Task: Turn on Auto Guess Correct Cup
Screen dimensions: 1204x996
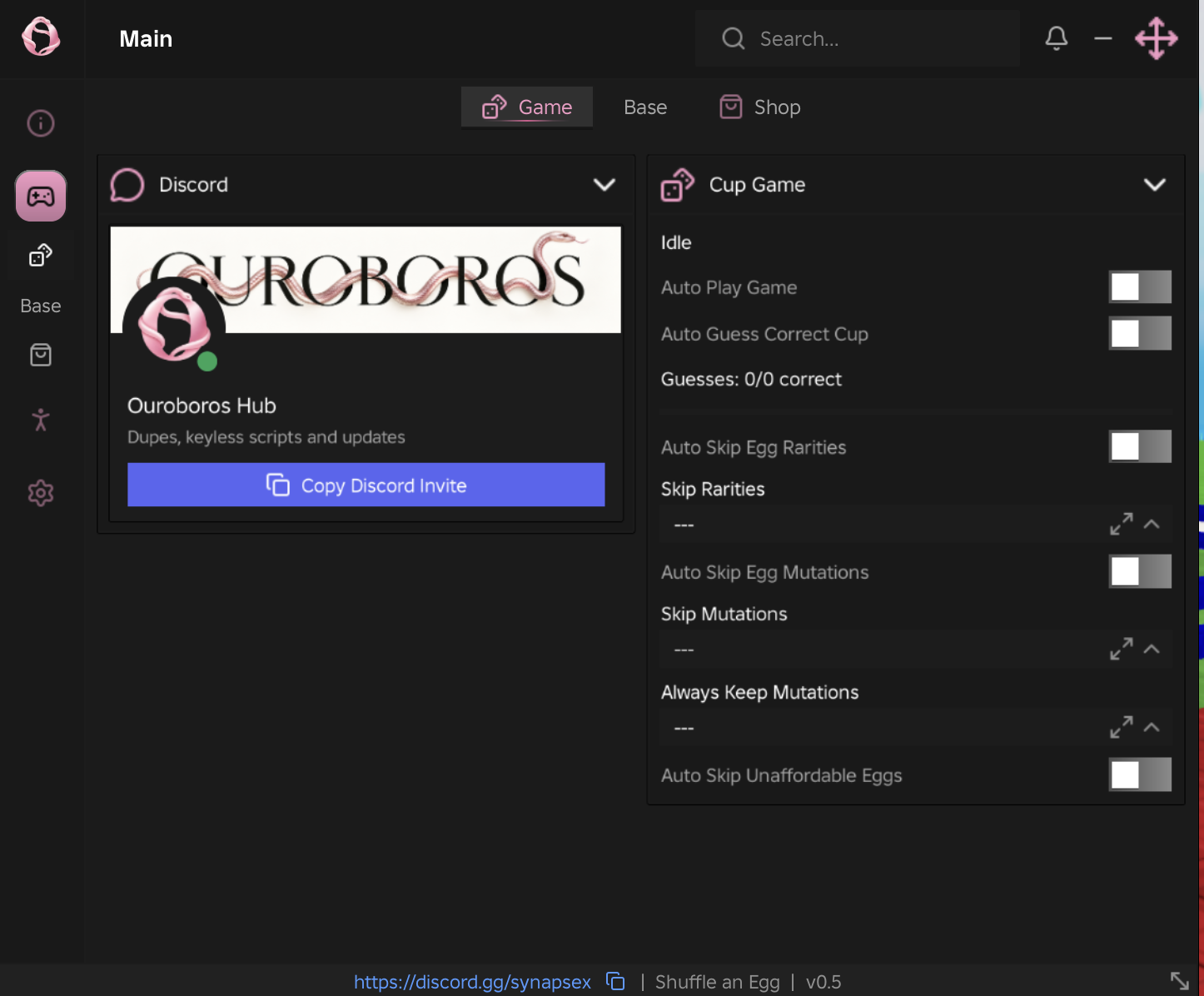Action: pyautogui.click(x=1140, y=333)
